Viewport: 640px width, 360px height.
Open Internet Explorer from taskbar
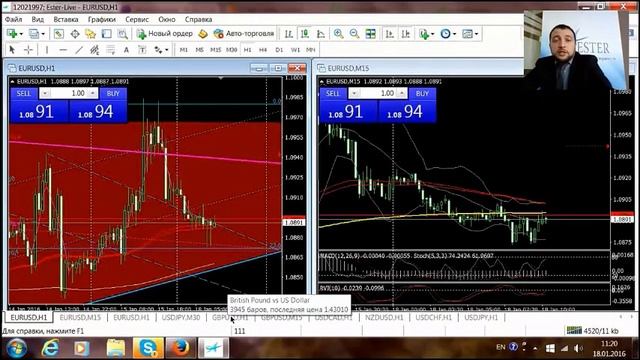(x=50, y=348)
